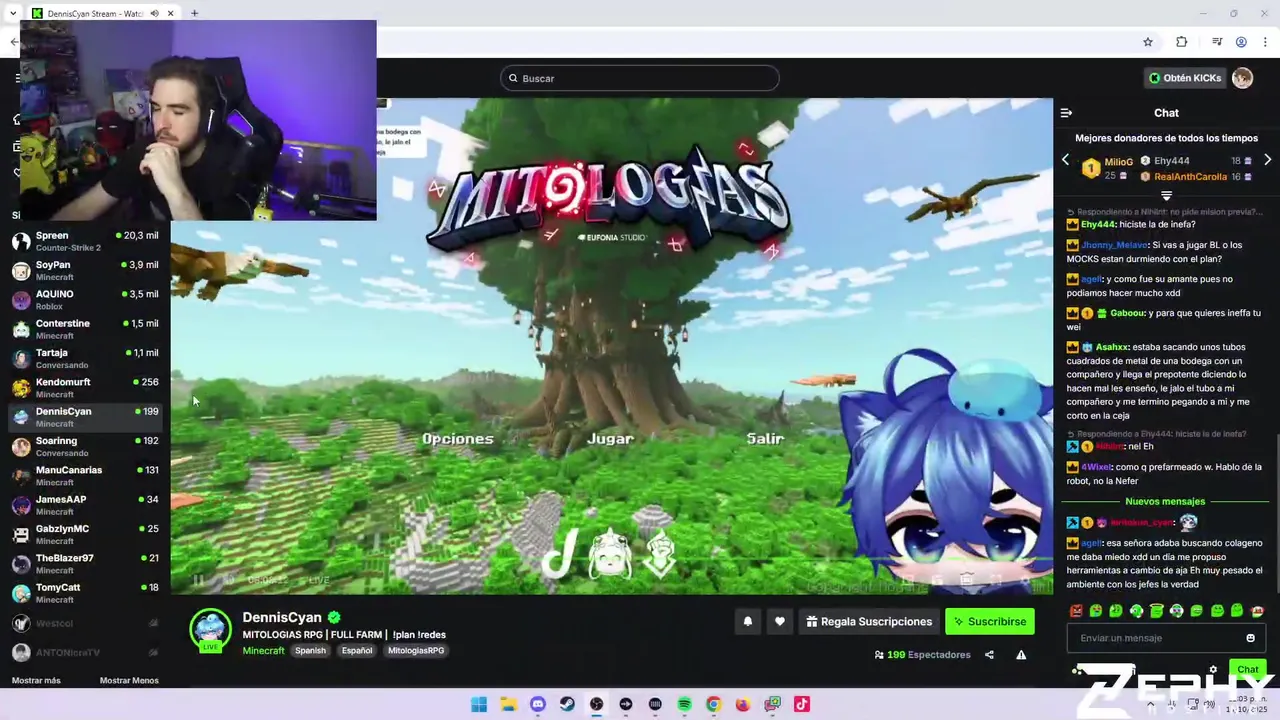Viewport: 1280px width, 720px height.
Task: Open Google Chrome from taskbar
Action: coord(713,704)
